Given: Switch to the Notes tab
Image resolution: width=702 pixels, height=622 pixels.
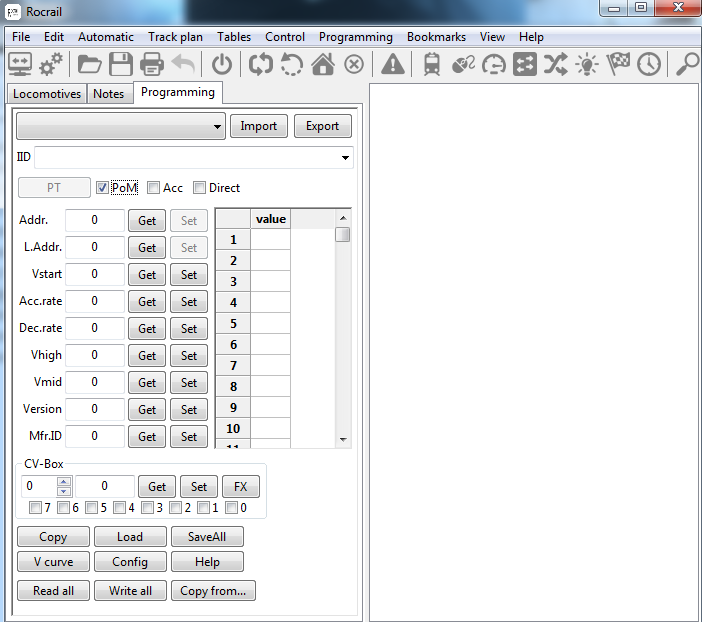Looking at the screenshot, I should [109, 94].
